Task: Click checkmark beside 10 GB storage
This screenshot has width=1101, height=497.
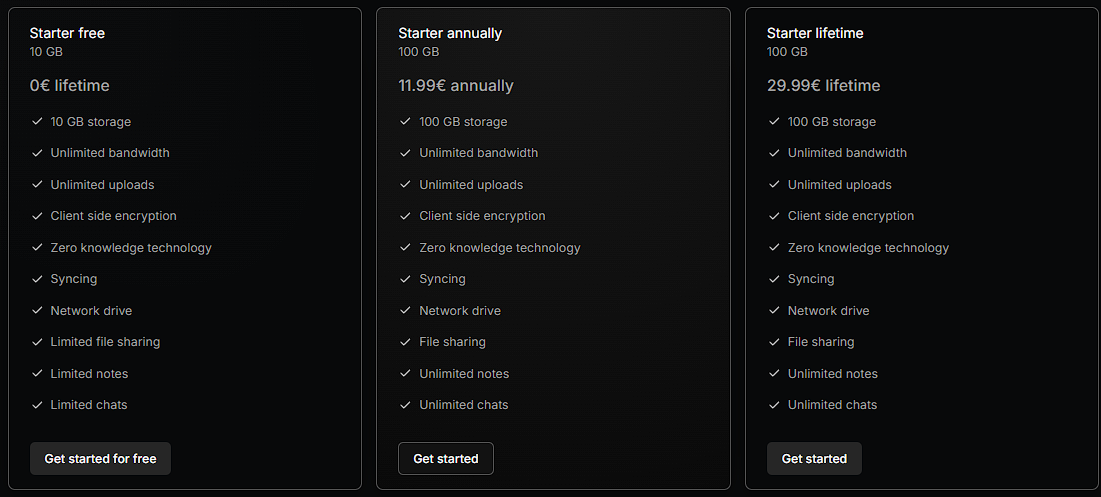Action: tap(37, 122)
